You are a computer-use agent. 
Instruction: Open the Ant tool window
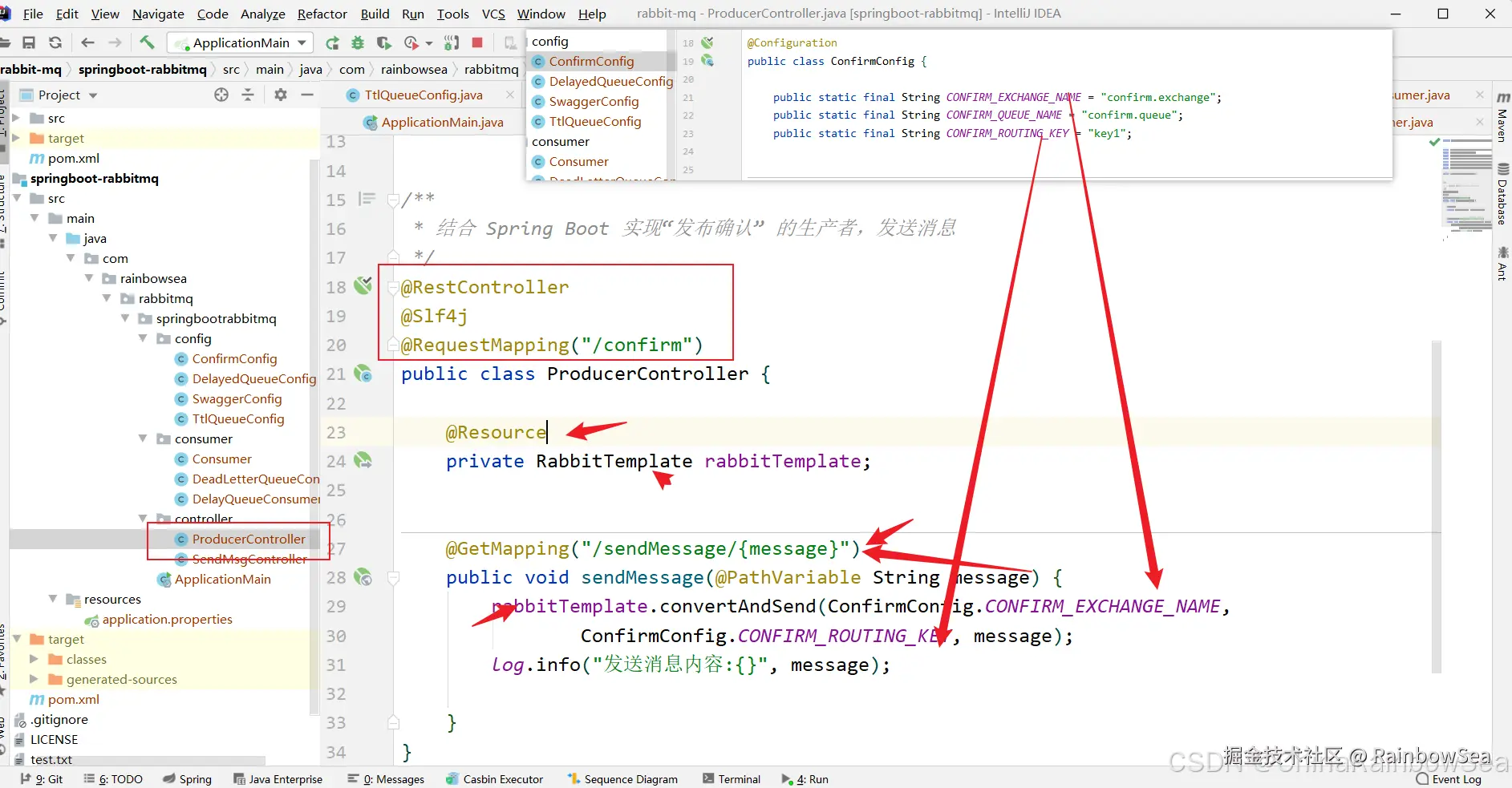1502,263
